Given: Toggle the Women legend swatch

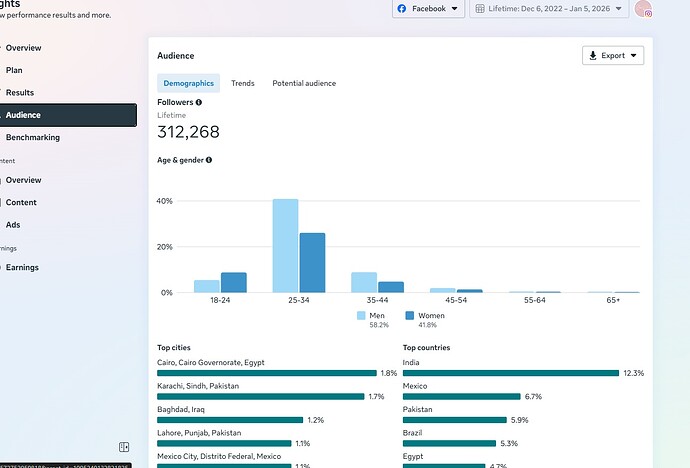Looking at the screenshot, I should (x=410, y=316).
